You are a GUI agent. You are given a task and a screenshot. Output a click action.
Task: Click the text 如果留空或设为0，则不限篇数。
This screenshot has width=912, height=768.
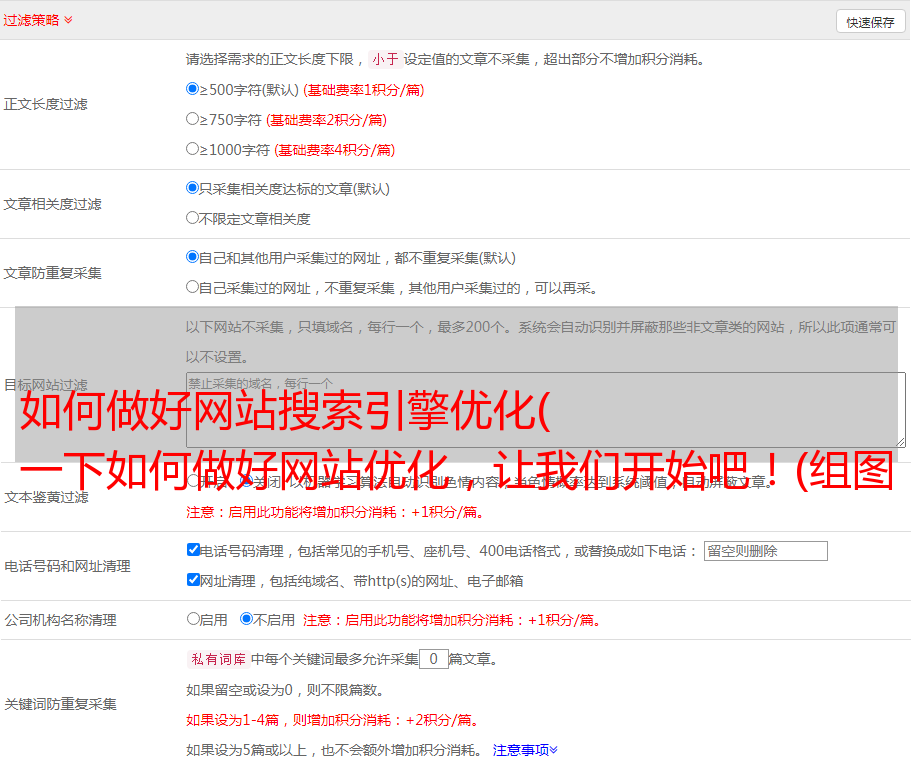[x=286, y=690]
